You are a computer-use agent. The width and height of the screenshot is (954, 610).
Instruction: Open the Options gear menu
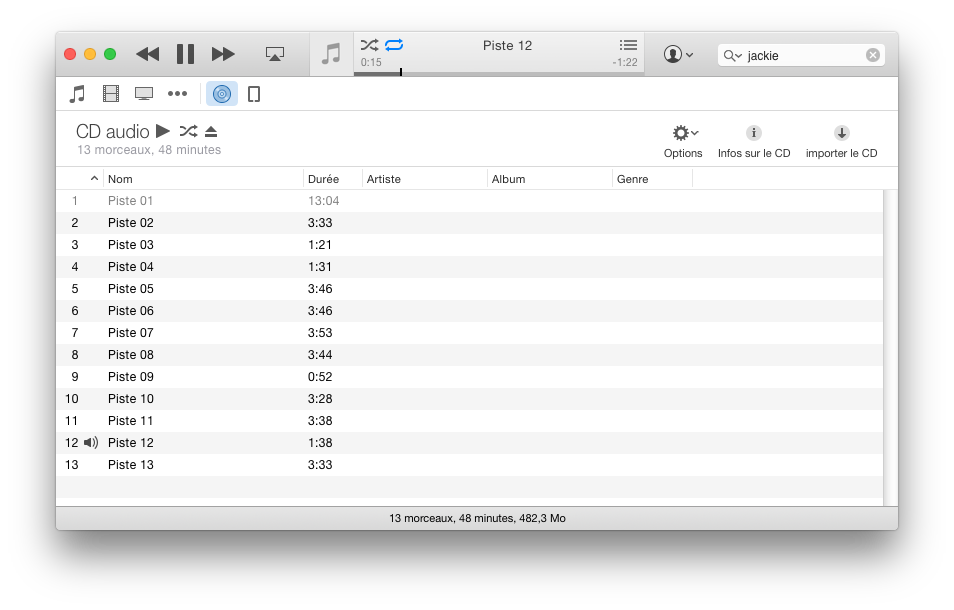pyautogui.click(x=683, y=142)
